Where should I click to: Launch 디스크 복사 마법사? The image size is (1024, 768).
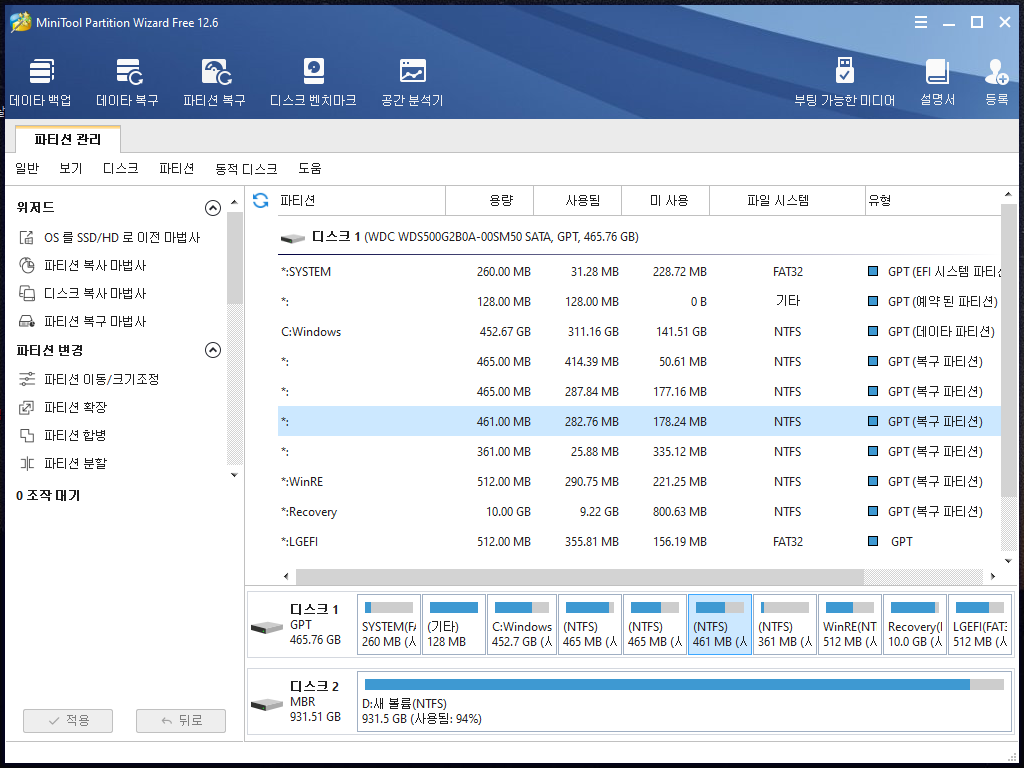pyautogui.click(x=83, y=294)
